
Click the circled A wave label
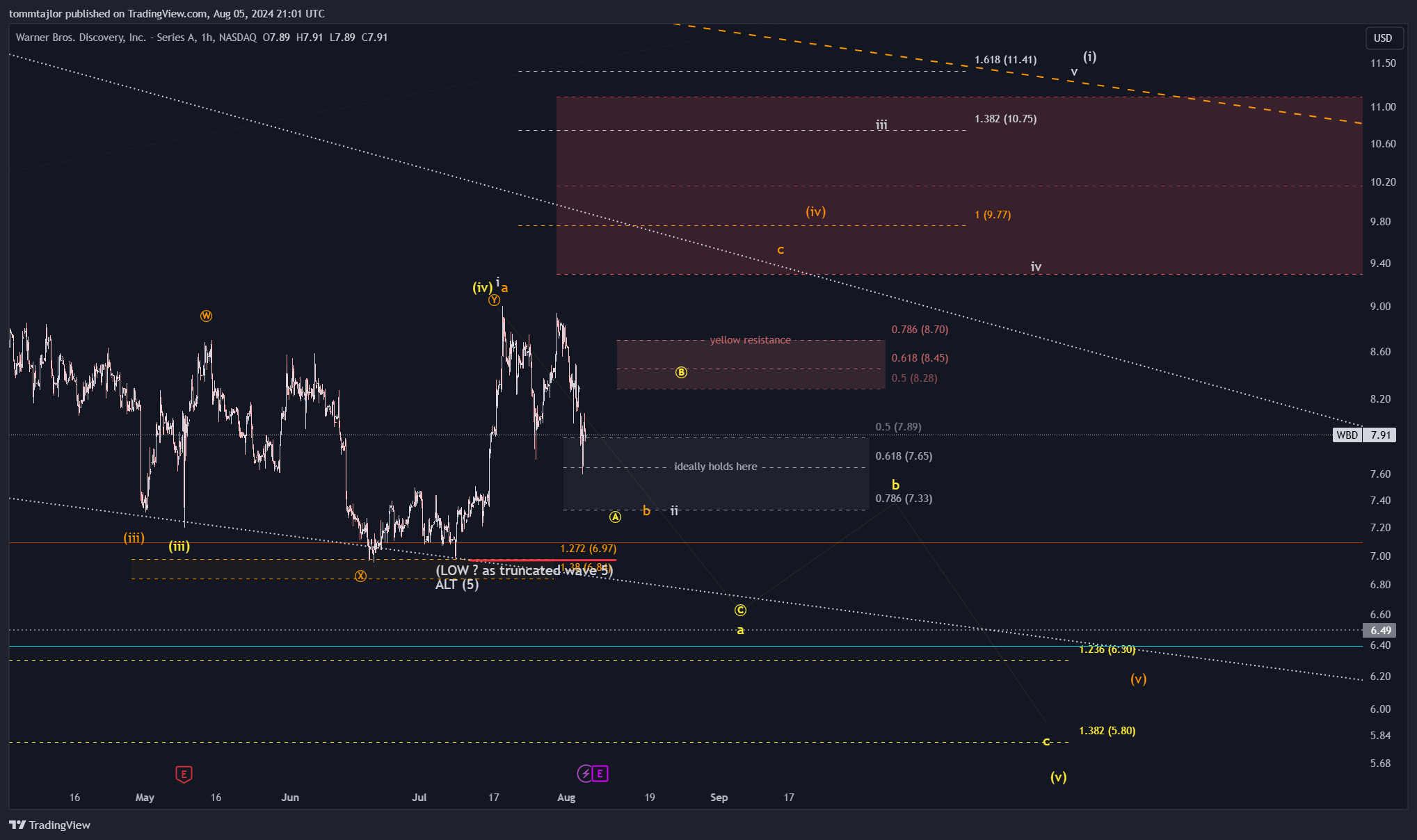(x=615, y=517)
